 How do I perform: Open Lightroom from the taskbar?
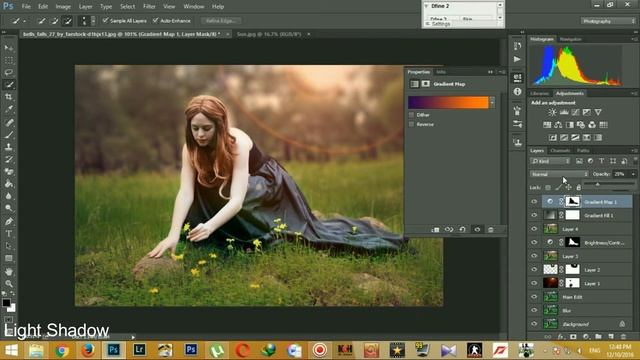click(139, 350)
